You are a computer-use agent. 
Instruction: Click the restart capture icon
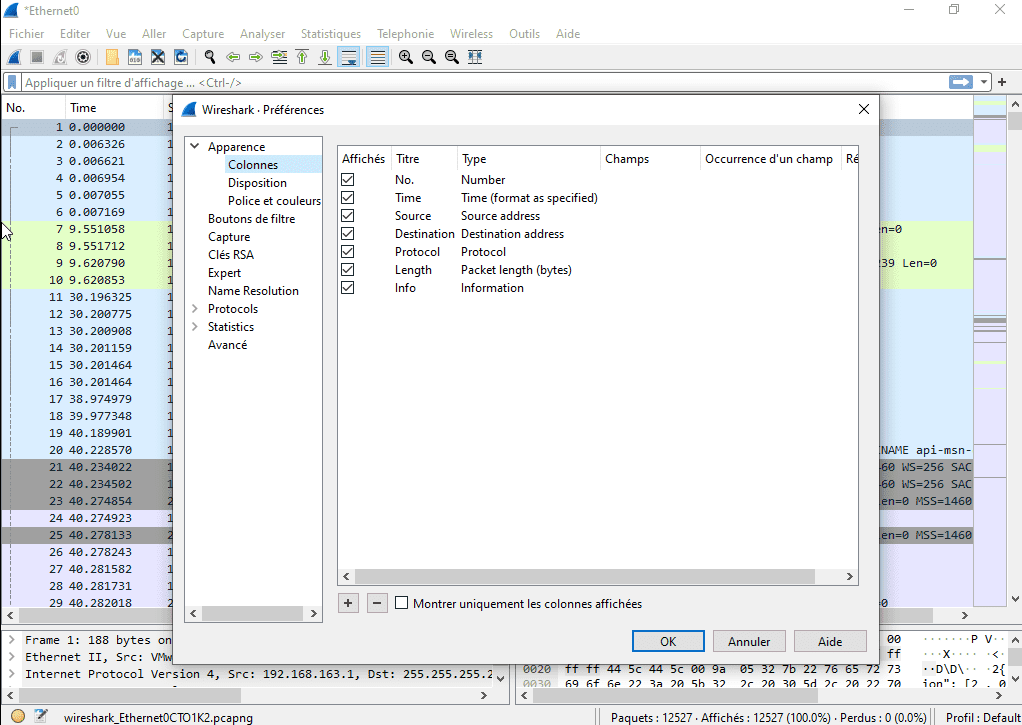[x=60, y=57]
